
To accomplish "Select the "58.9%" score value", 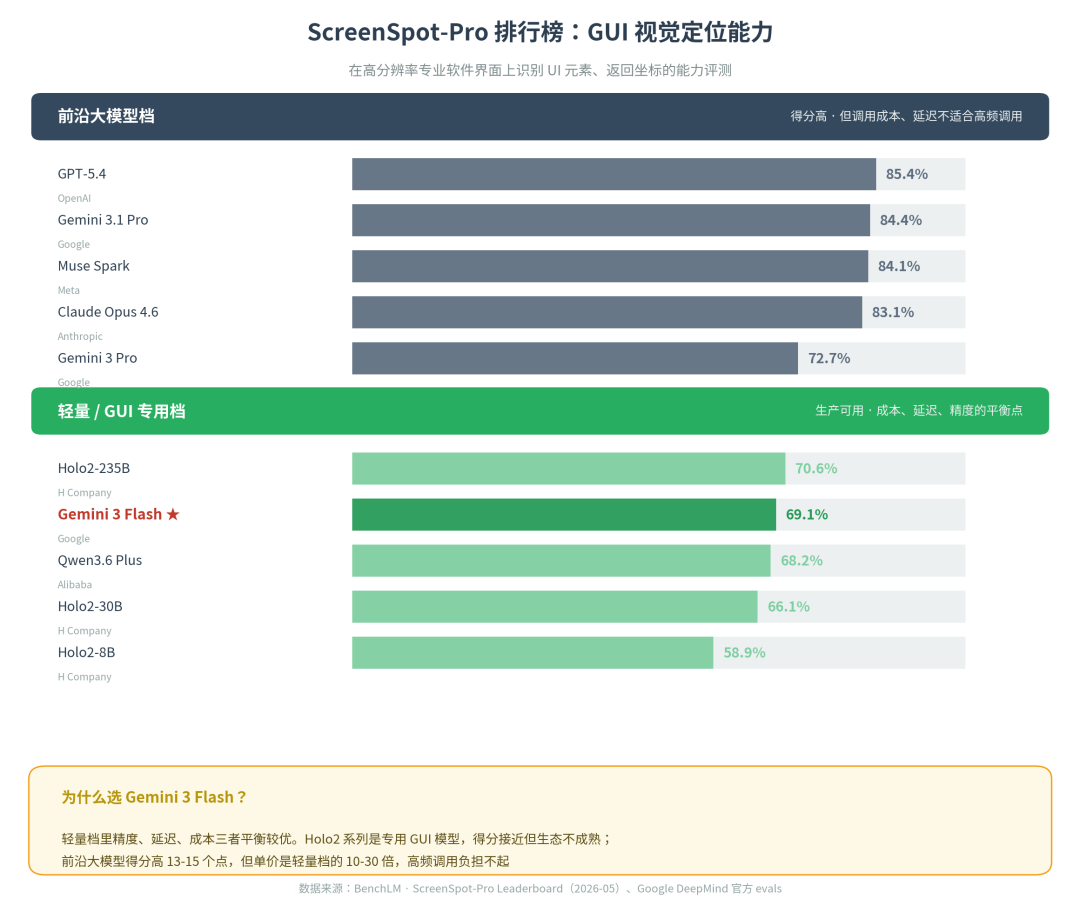I will click(745, 652).
